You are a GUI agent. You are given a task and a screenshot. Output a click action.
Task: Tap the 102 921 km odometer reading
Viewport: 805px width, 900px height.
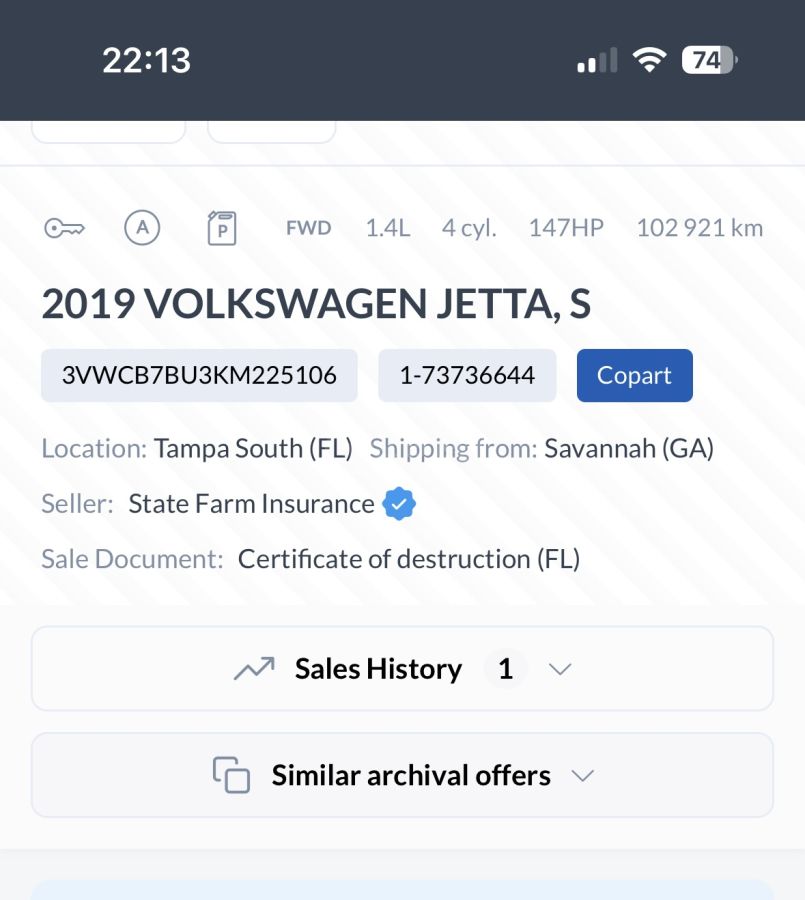(x=699, y=228)
